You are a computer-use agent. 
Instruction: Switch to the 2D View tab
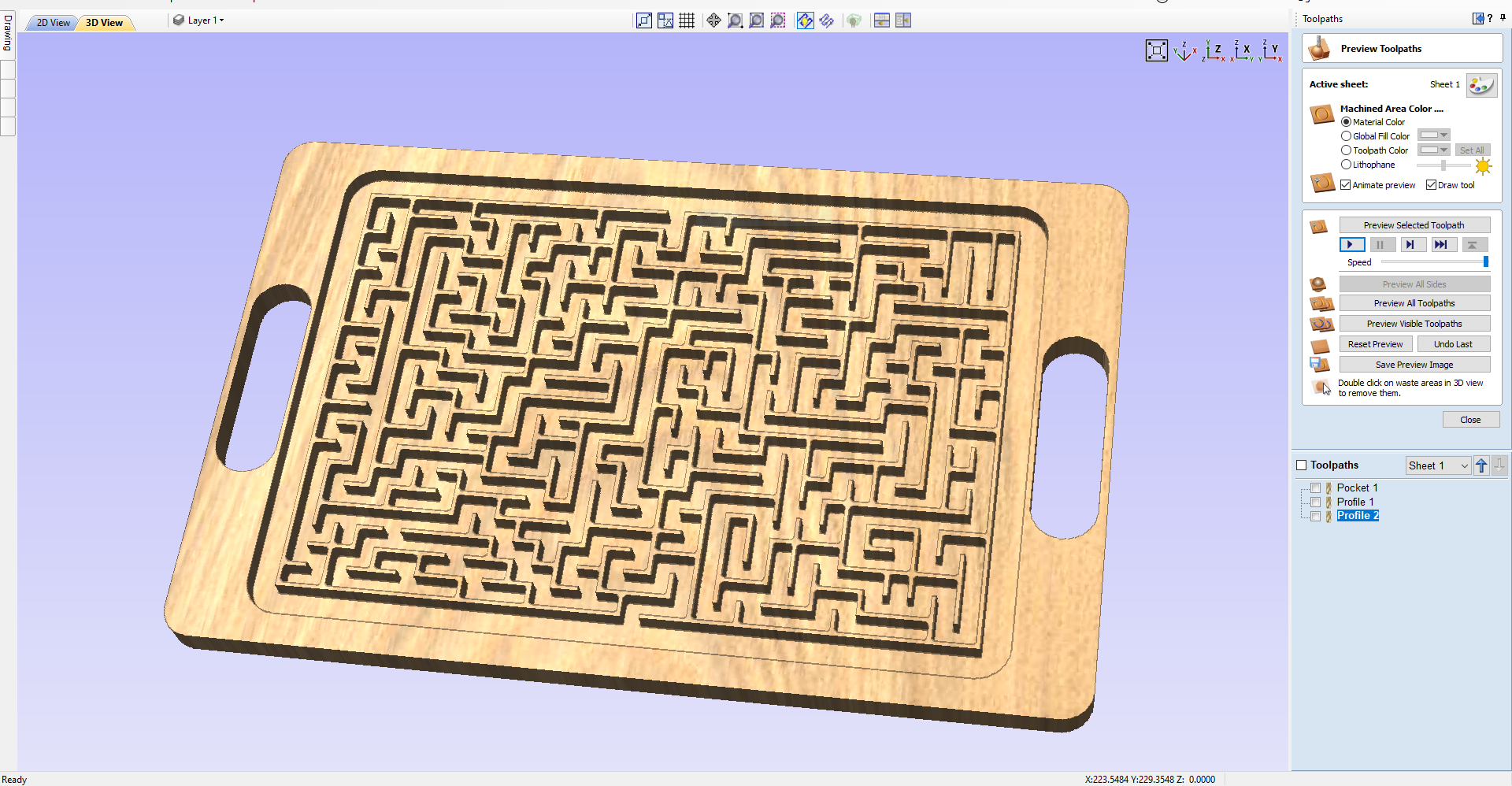point(50,23)
